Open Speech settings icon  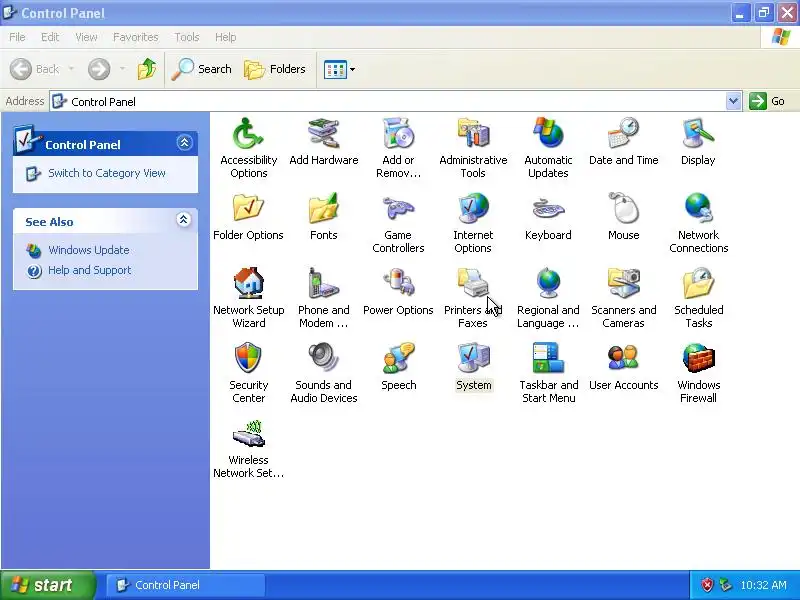click(398, 367)
